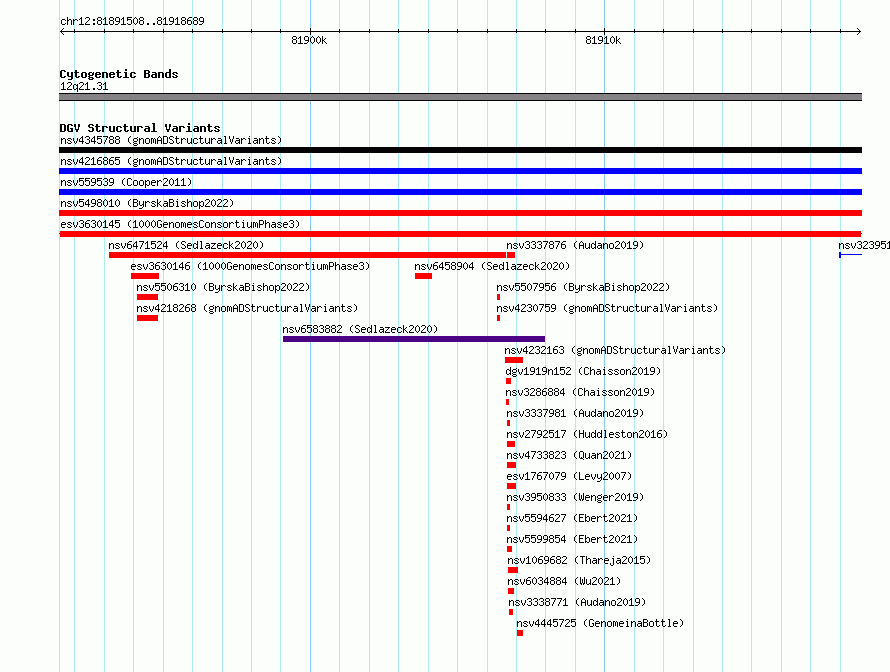890x672 pixels.
Task: Select the red nsv5506310 variant bar
Action: (147, 297)
